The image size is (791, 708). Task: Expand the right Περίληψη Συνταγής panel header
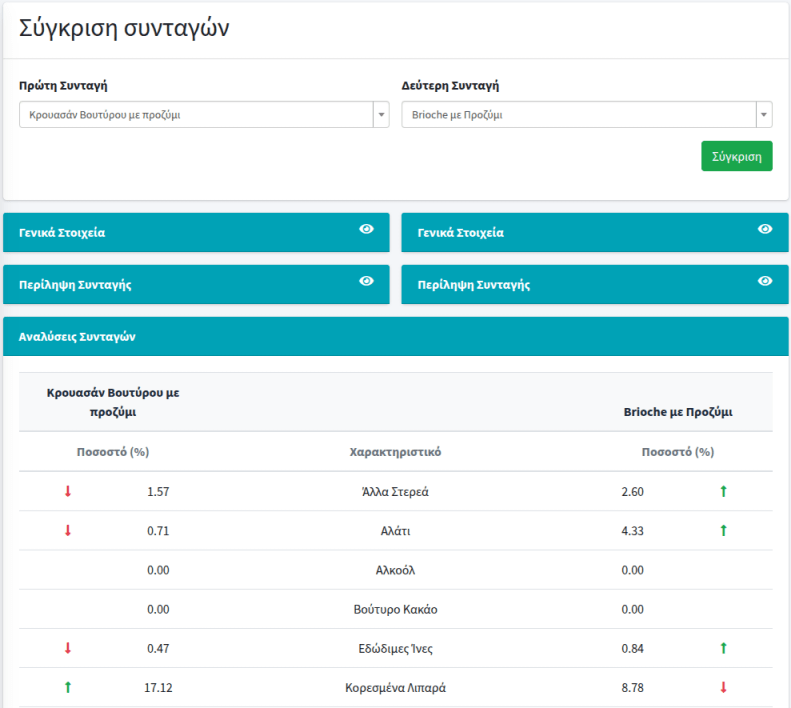[x=595, y=284]
